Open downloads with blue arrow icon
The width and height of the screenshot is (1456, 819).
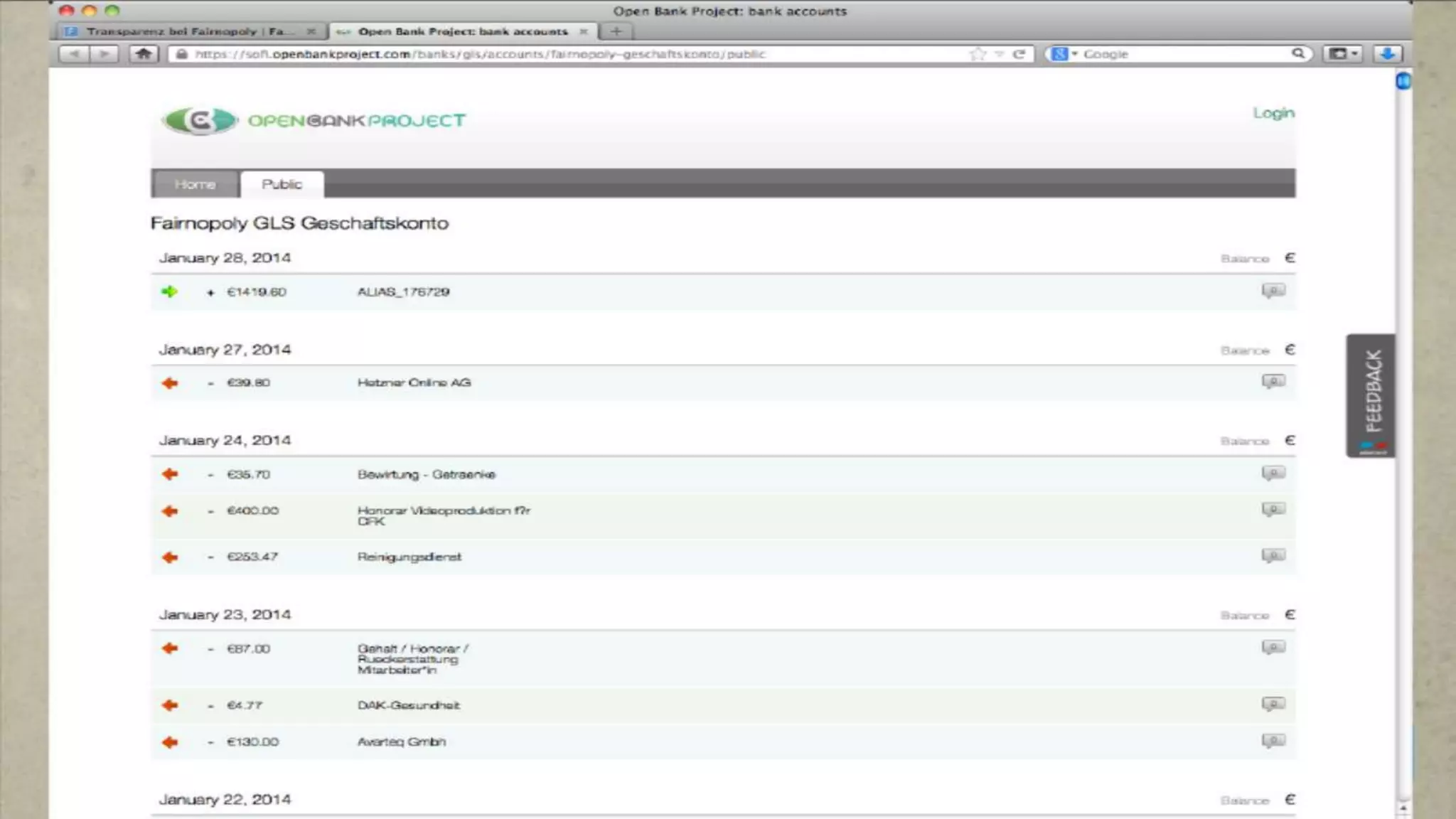(1387, 54)
